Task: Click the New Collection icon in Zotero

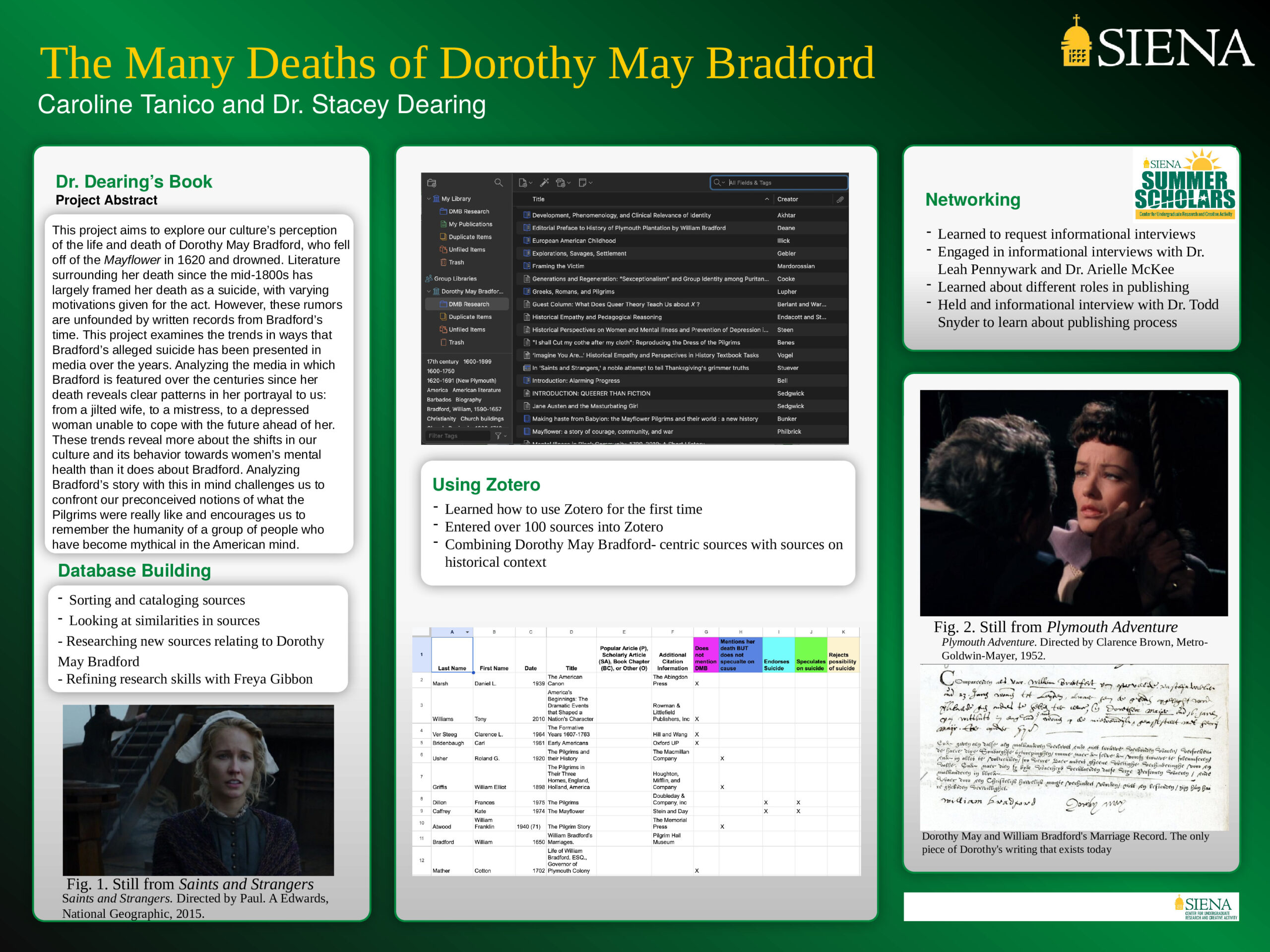Action: (x=432, y=182)
